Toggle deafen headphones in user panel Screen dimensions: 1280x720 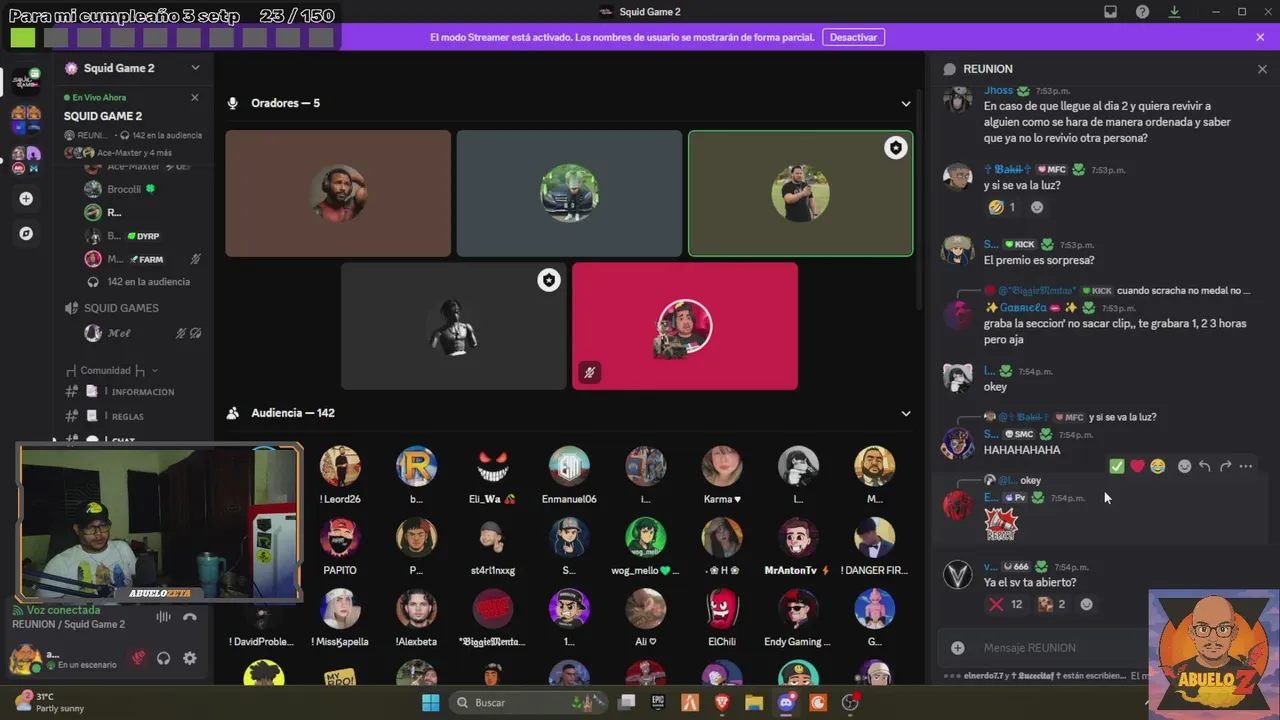[163, 658]
